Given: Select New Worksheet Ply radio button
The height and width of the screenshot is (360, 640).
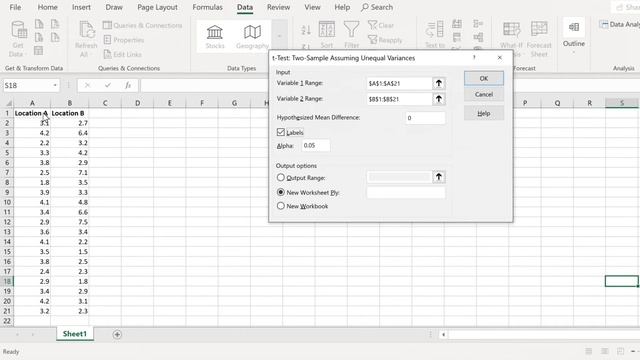Looking at the screenshot, I should click(280, 192).
